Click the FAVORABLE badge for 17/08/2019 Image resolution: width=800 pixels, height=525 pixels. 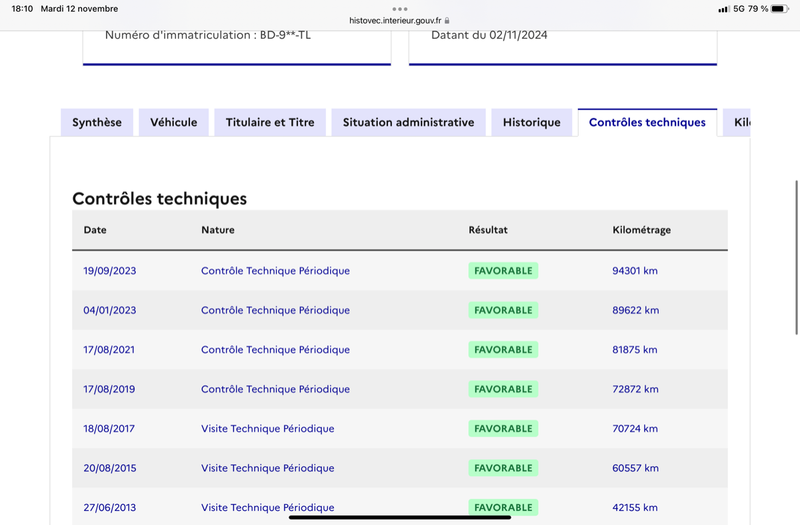(x=503, y=389)
